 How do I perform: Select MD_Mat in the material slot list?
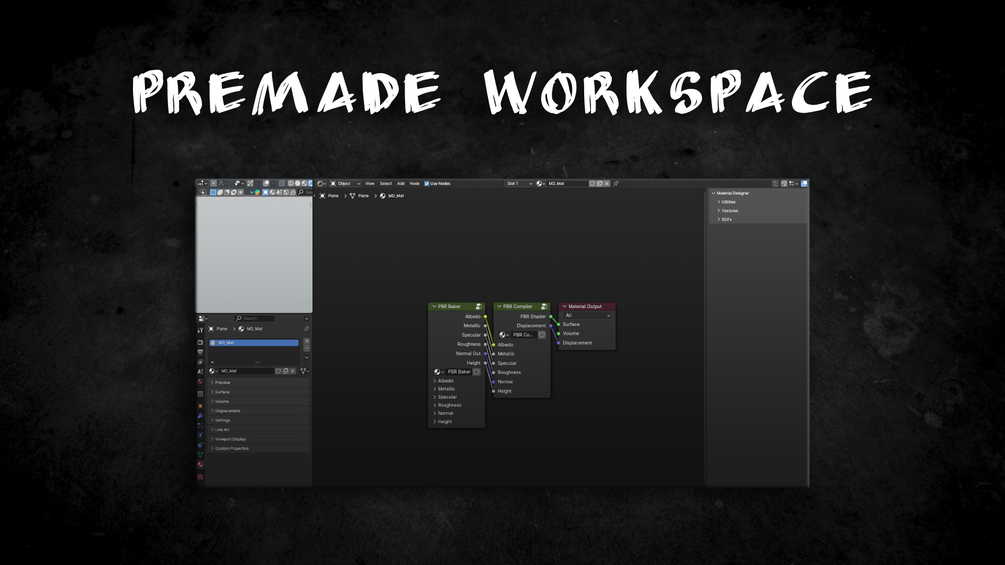click(254, 343)
